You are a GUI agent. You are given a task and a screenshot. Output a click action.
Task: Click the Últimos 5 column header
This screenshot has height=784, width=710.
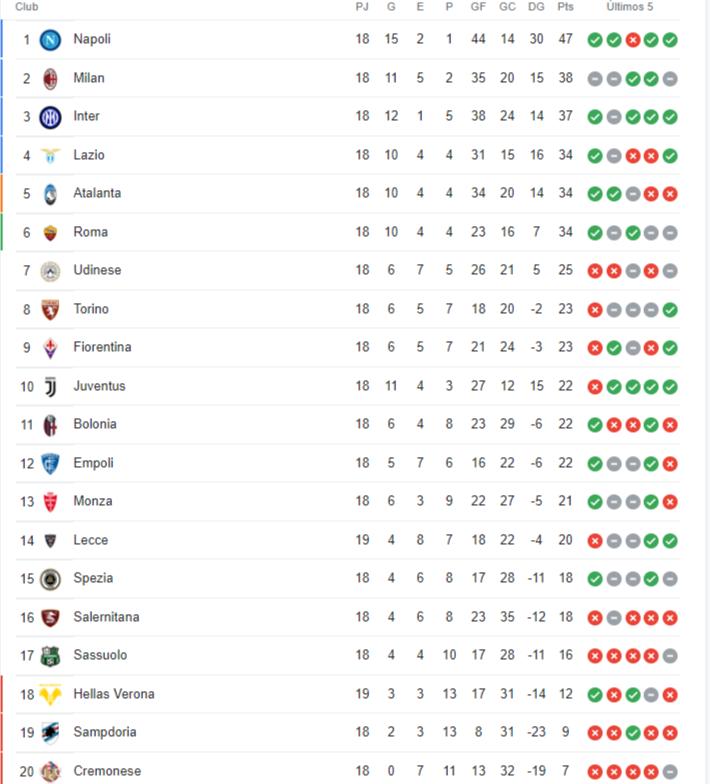[631, 7]
